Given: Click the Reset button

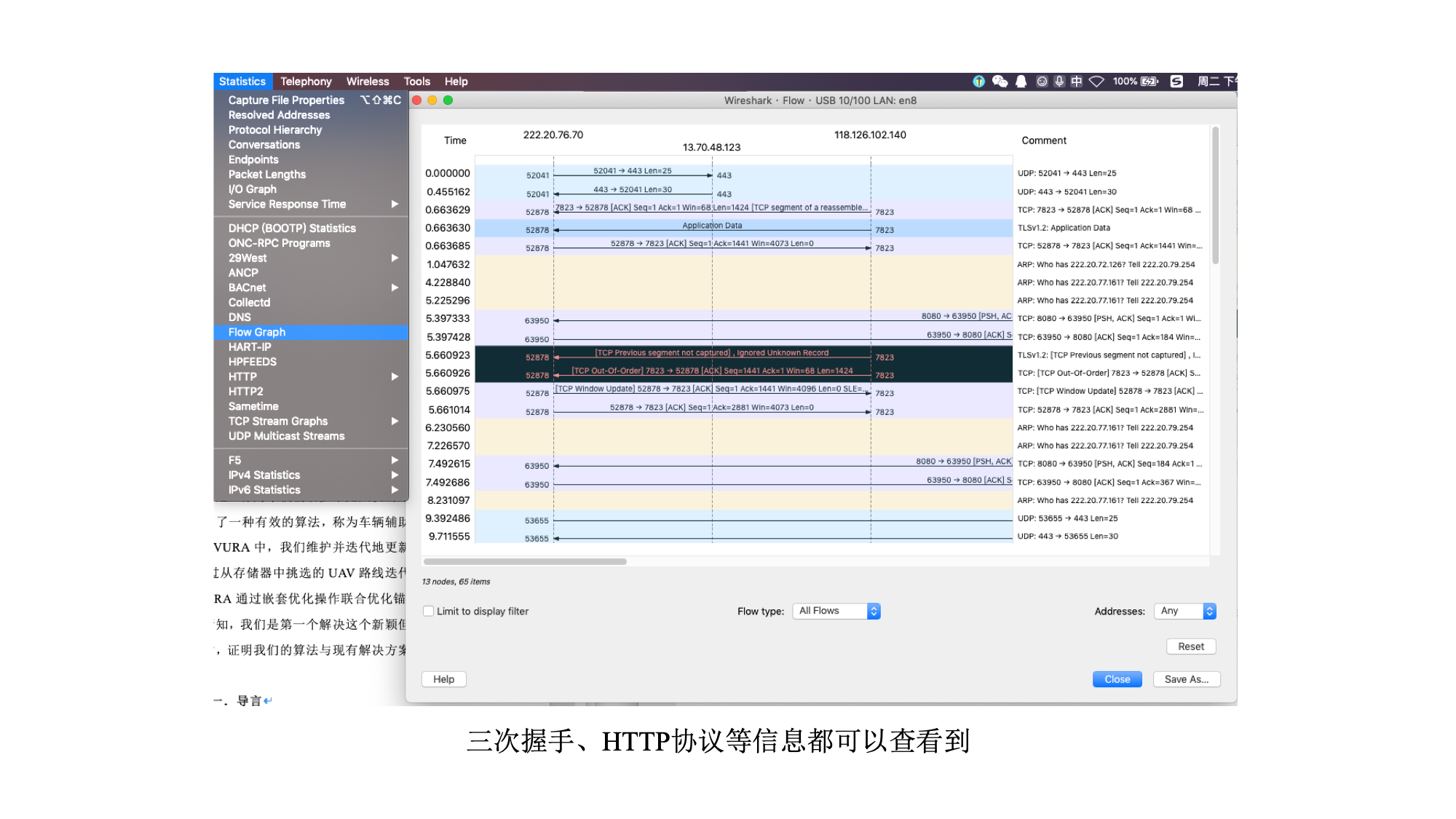Looking at the screenshot, I should 1191,646.
